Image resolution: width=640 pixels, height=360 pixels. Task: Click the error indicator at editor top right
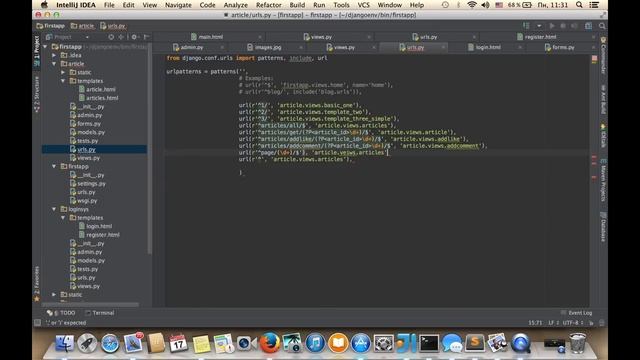coord(594,58)
